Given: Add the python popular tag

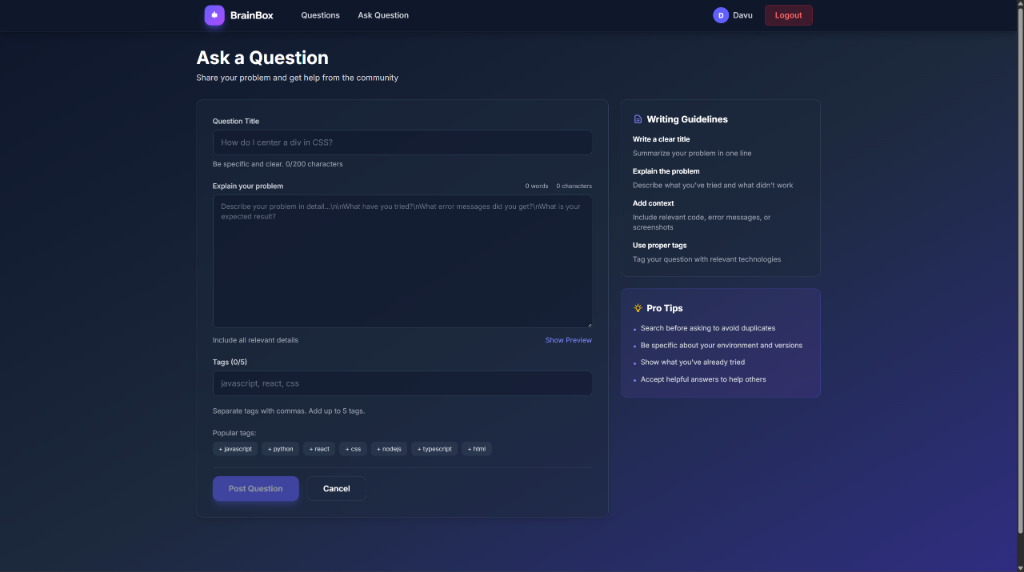Looking at the screenshot, I should [280, 449].
